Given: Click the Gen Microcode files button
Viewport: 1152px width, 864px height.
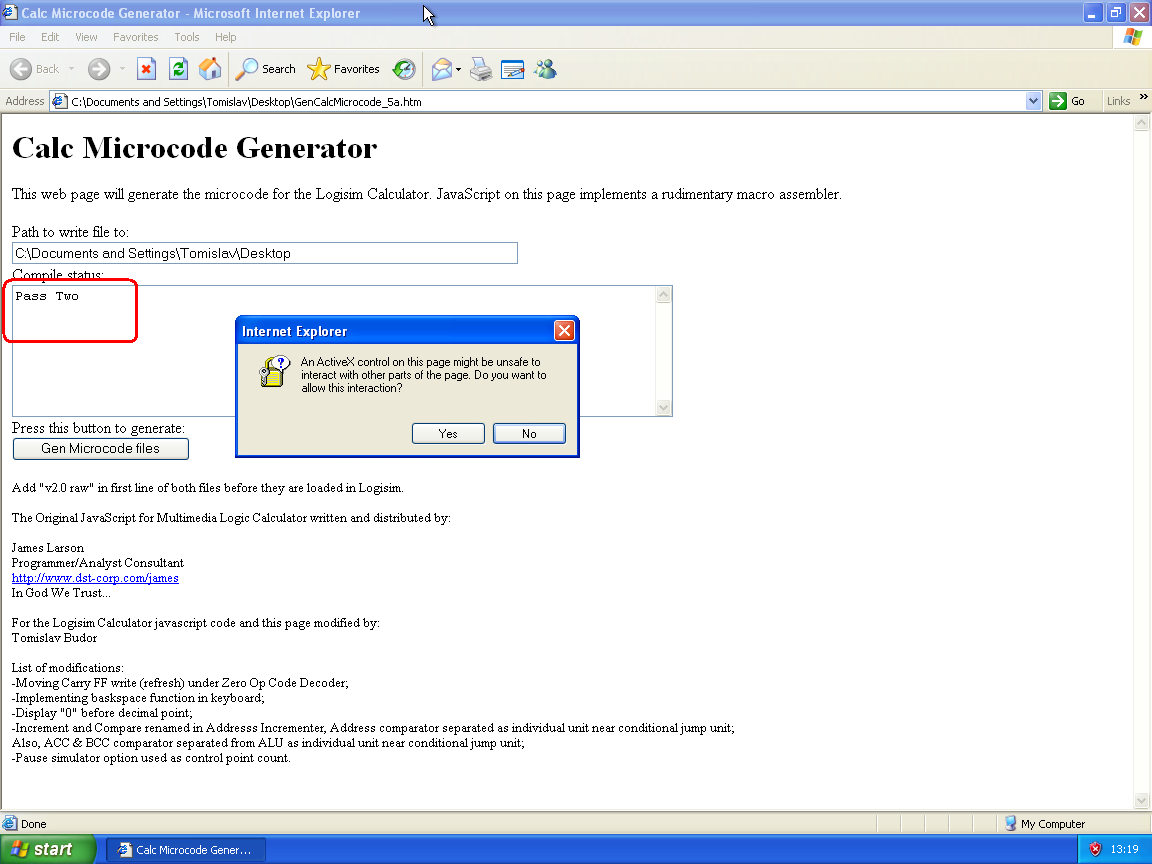Looking at the screenshot, I should [101, 449].
